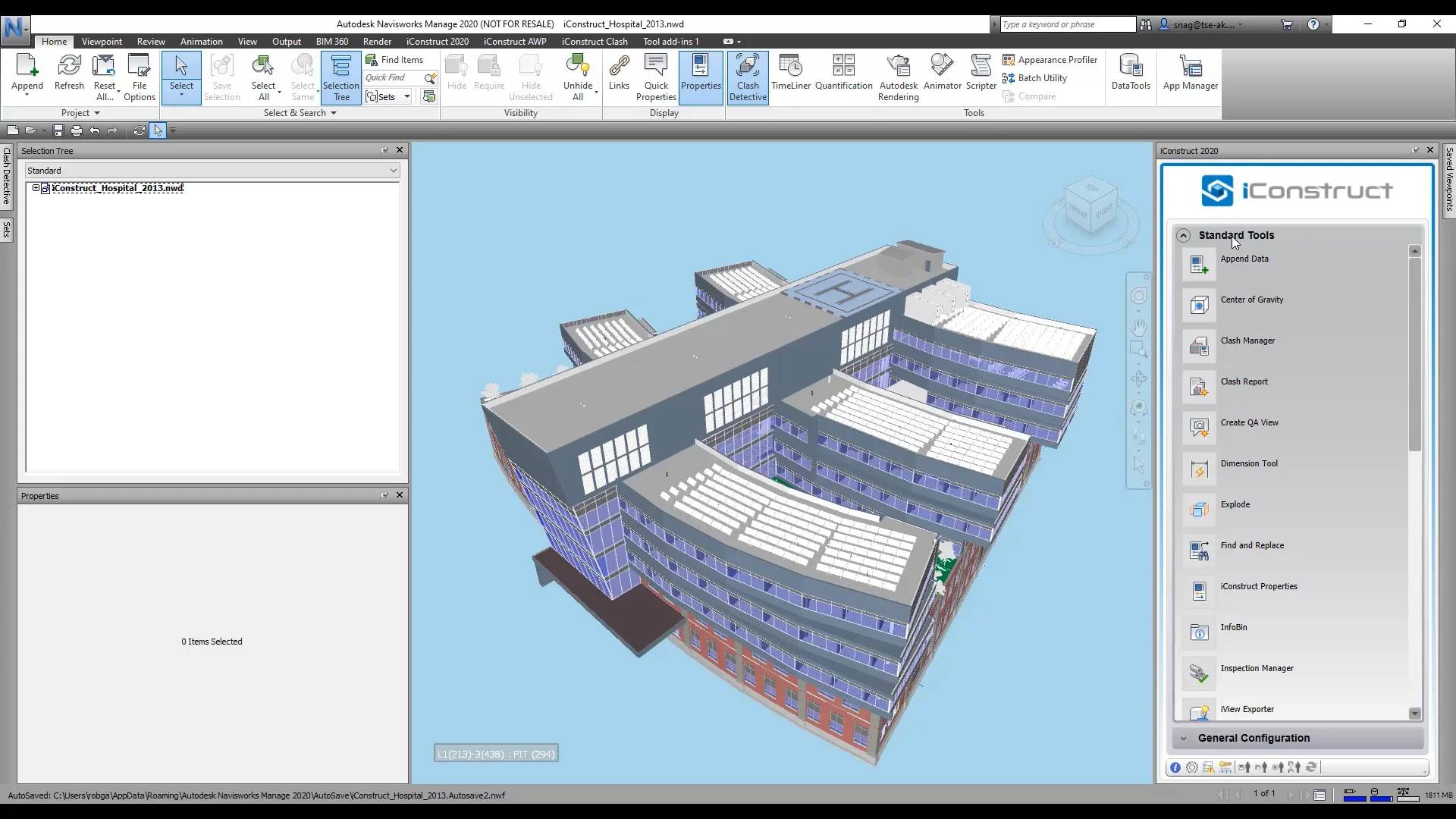Open the InfoBin tool
Image resolution: width=1456 pixels, height=819 pixels.
(1233, 628)
